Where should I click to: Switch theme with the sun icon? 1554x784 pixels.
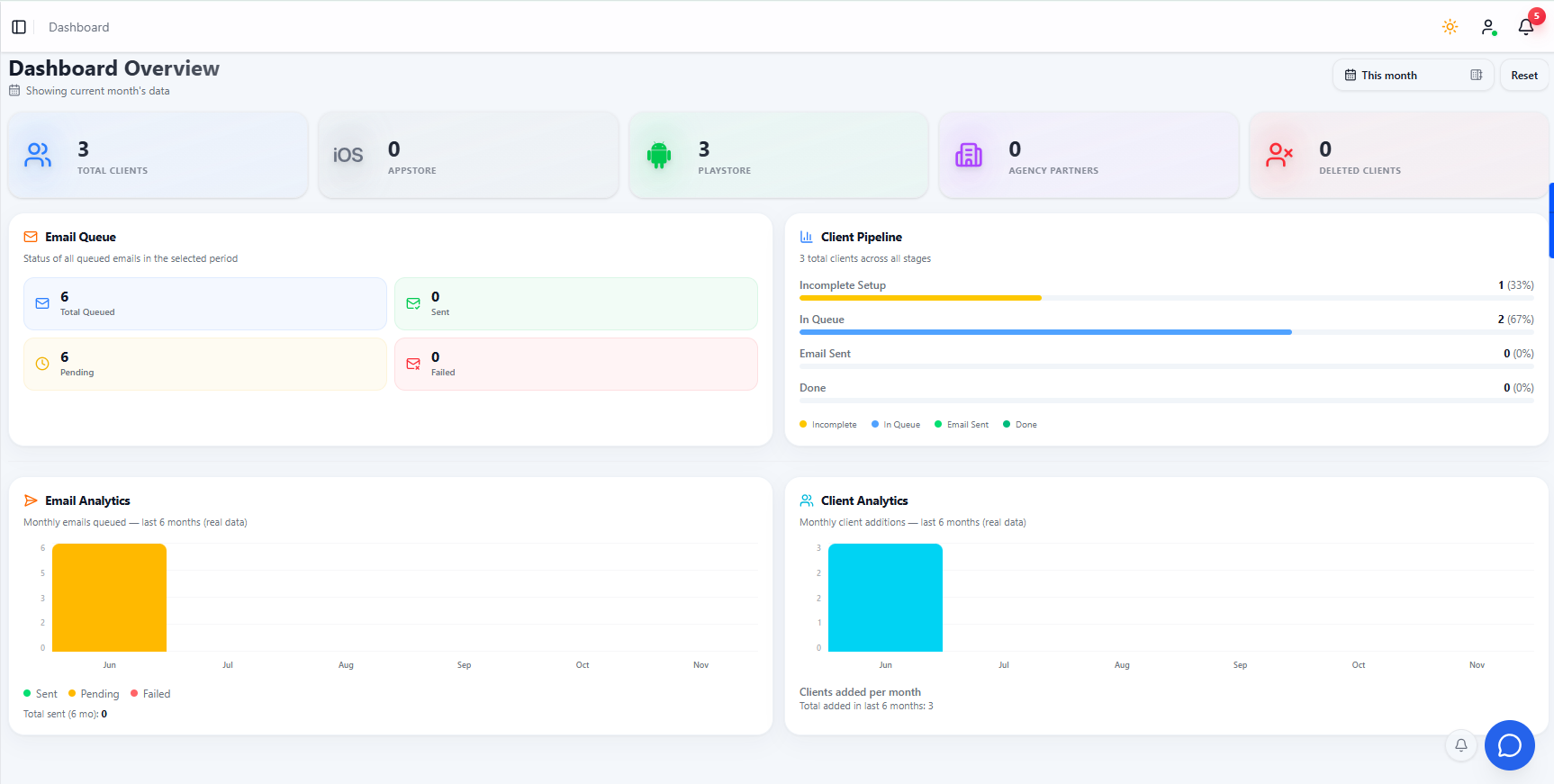1450,27
